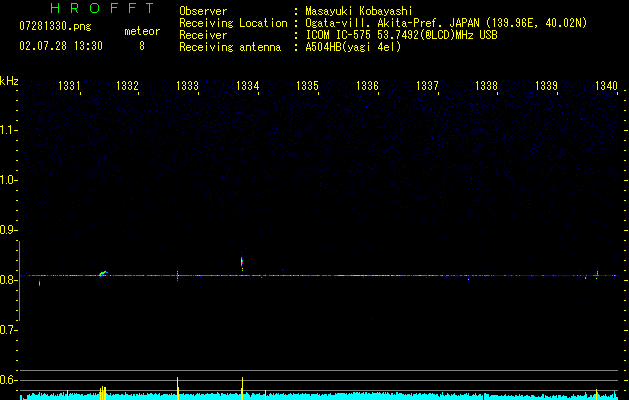Click the 1.1 kHz frequency label
Screen dimensions: 629x400
tap(8, 130)
